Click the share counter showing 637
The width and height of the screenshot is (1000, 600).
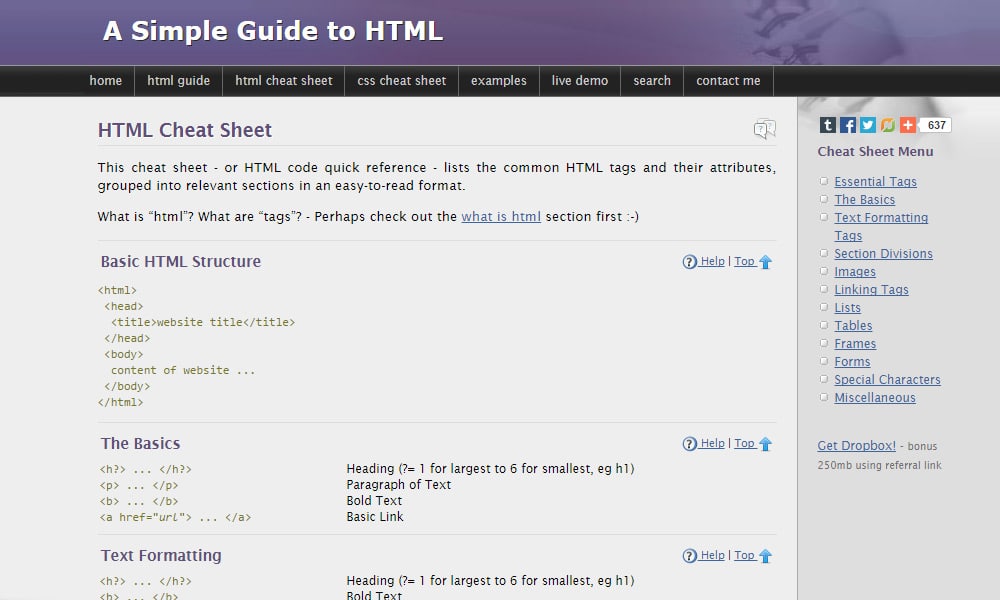click(x=936, y=125)
